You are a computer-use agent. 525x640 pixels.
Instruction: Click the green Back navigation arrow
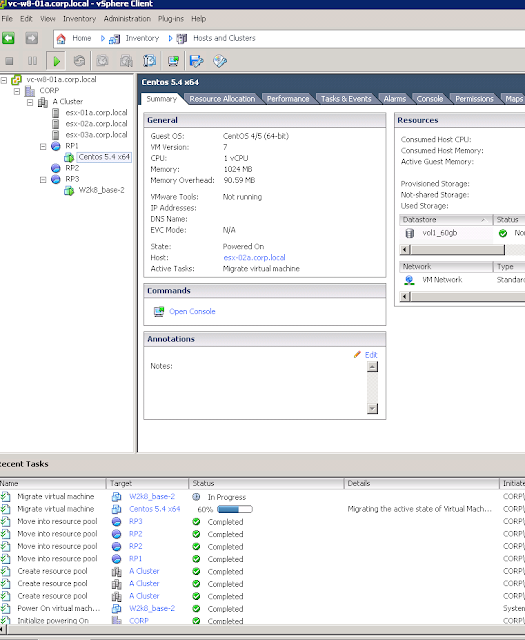8,38
